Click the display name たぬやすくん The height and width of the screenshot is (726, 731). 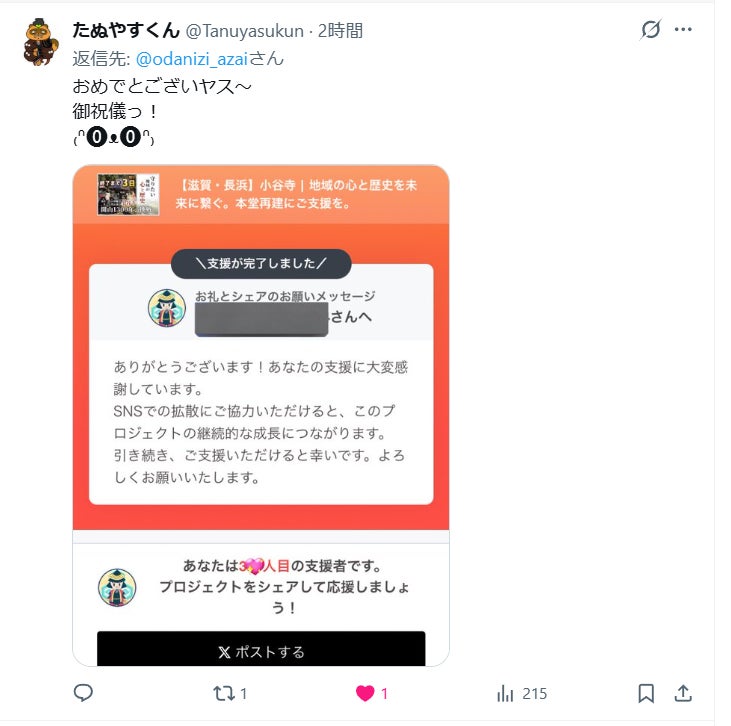coord(126,30)
